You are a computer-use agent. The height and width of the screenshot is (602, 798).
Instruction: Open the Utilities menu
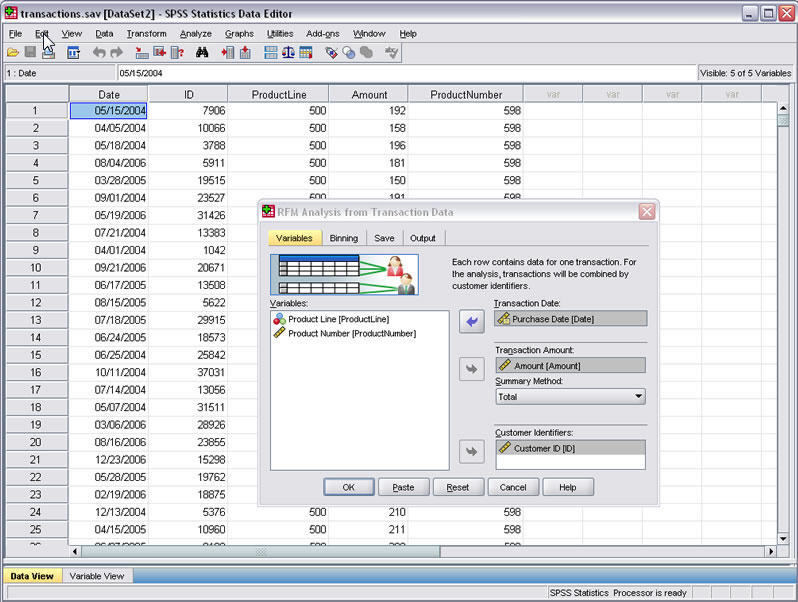(x=280, y=34)
